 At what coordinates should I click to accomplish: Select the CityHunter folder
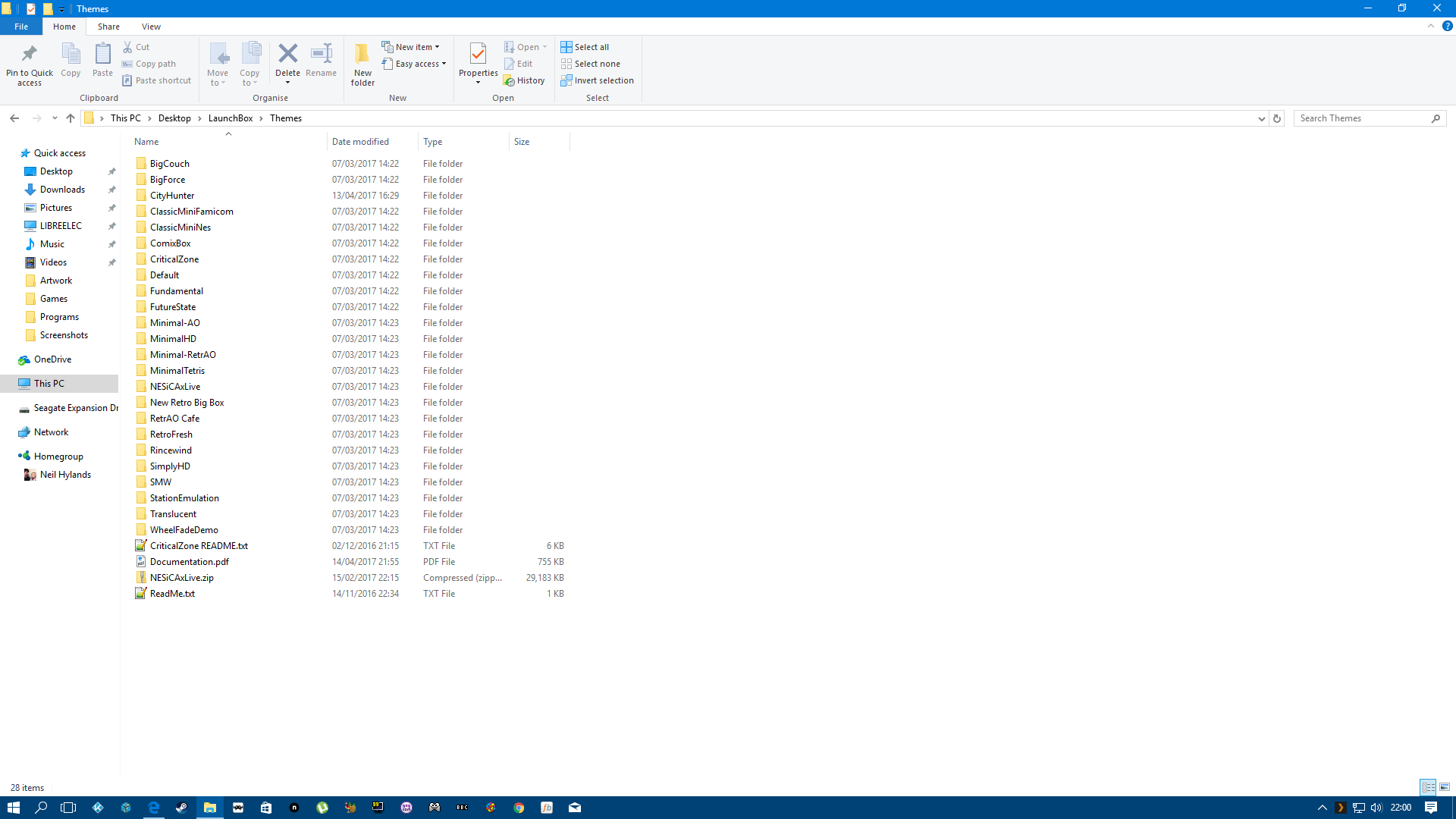(x=172, y=196)
